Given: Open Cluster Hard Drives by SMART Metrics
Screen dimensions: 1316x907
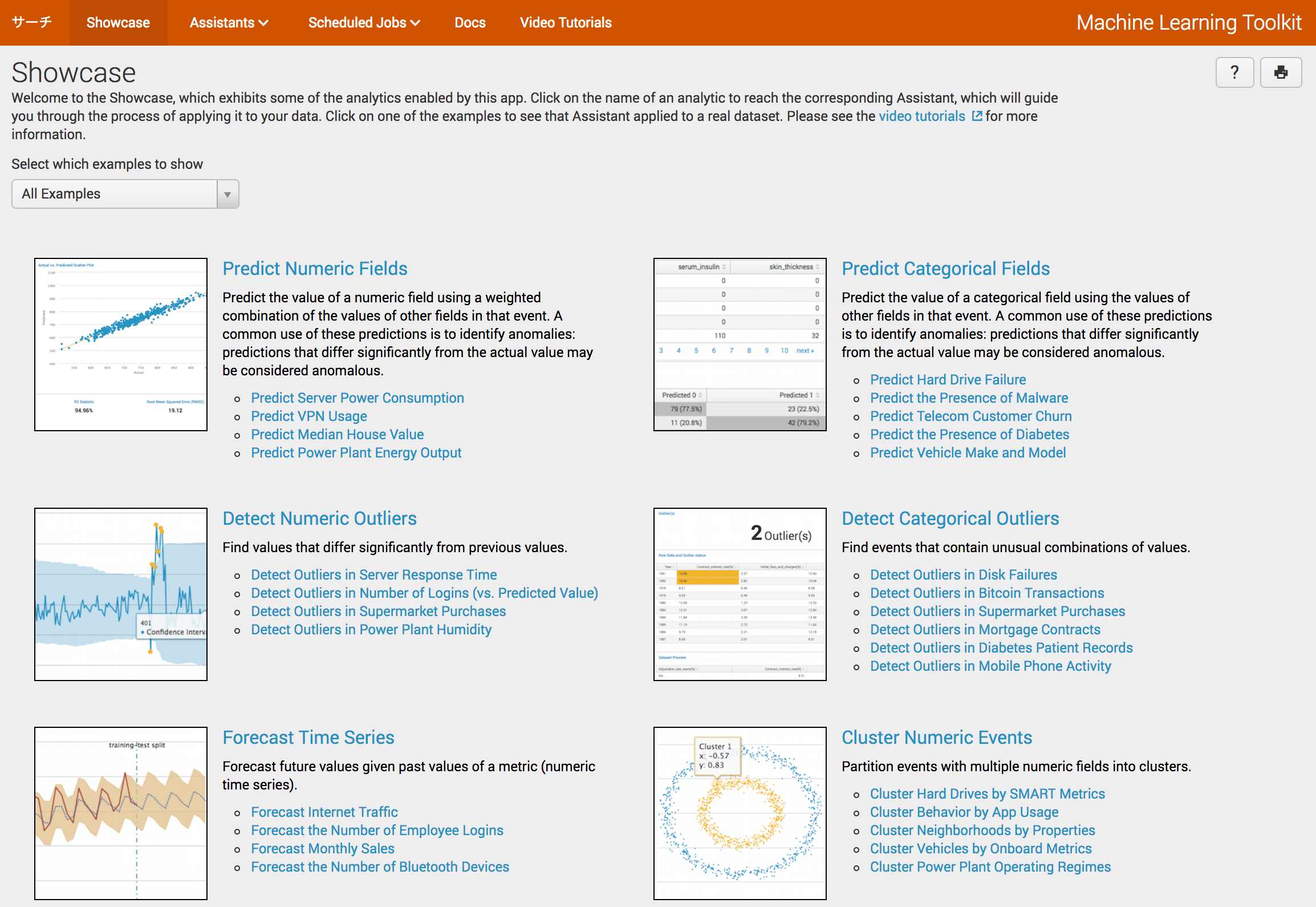Looking at the screenshot, I should (x=987, y=794).
